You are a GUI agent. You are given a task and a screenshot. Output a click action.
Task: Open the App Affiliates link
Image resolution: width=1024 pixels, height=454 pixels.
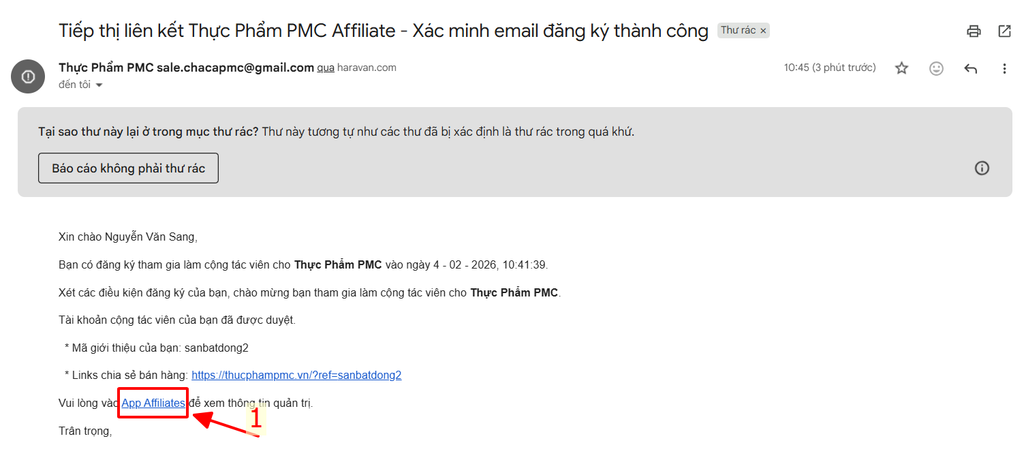(x=153, y=402)
